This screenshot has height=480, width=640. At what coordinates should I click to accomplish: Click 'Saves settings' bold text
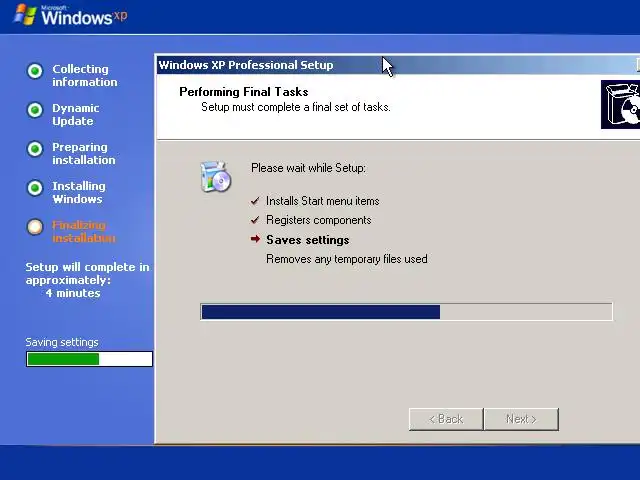click(308, 240)
